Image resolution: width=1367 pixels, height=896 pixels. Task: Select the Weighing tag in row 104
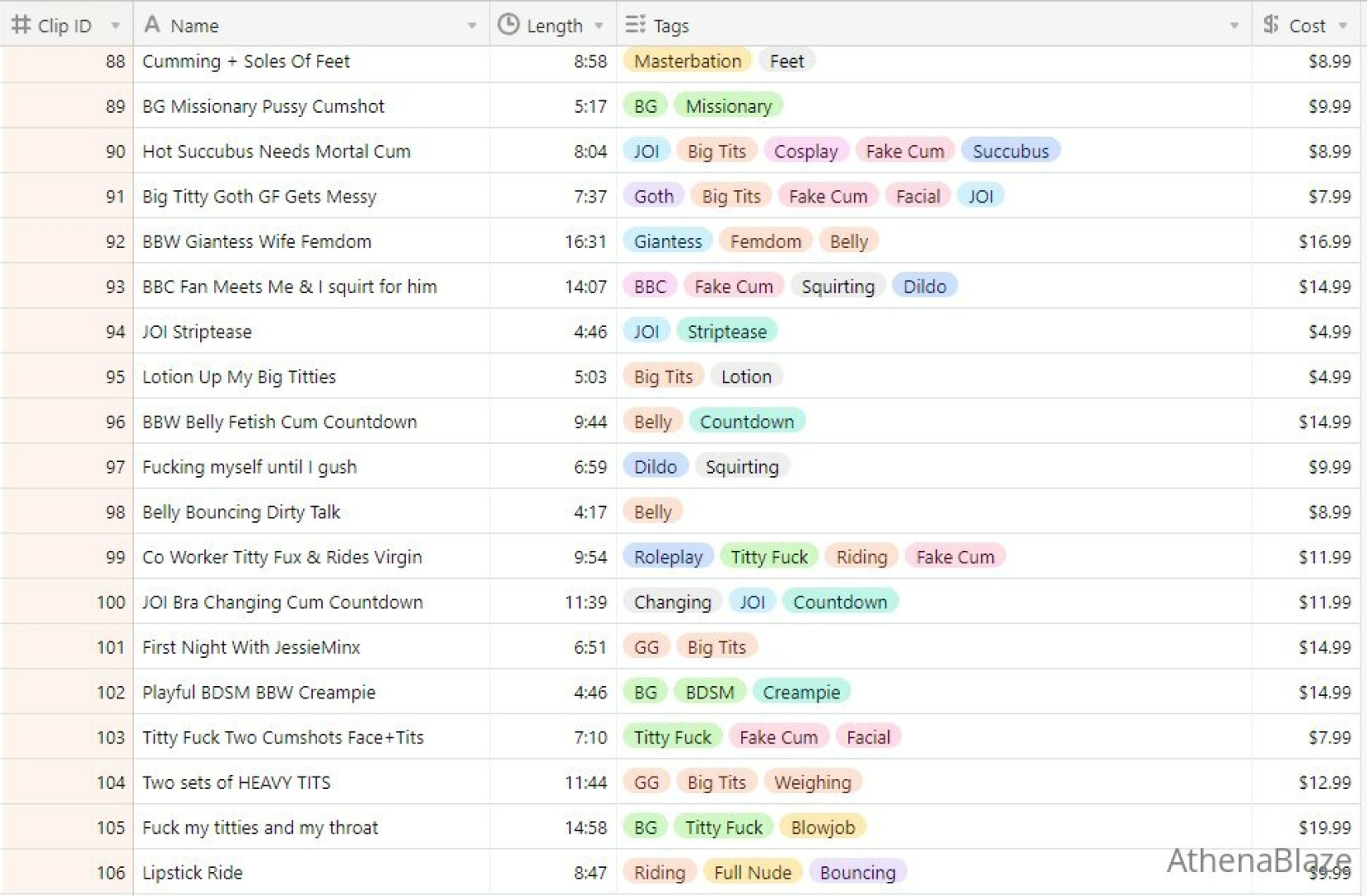point(812,782)
